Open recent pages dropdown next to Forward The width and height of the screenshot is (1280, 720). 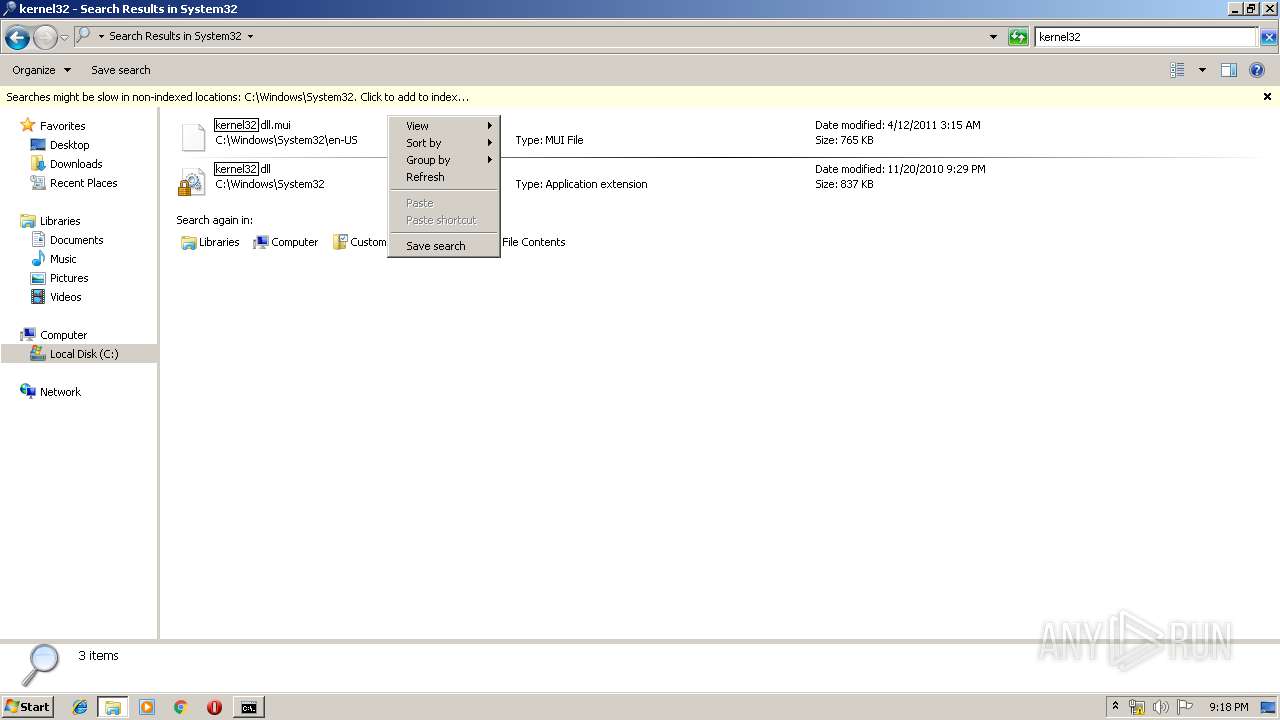click(x=65, y=38)
